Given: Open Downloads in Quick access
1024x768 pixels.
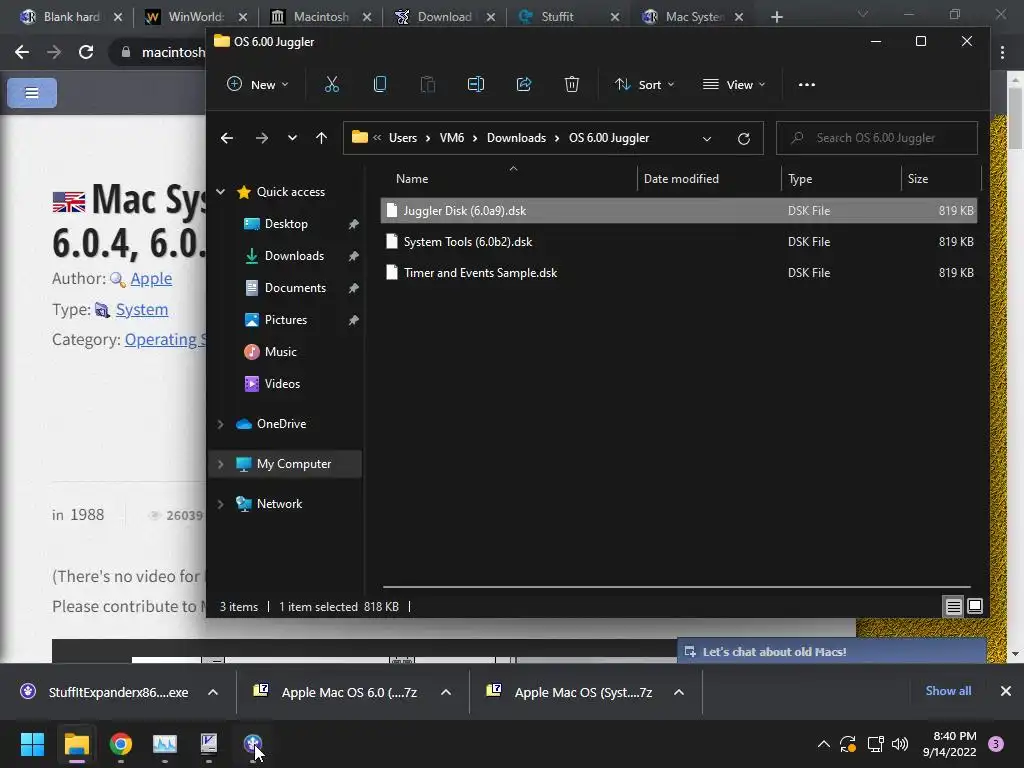Looking at the screenshot, I should pos(294,256).
